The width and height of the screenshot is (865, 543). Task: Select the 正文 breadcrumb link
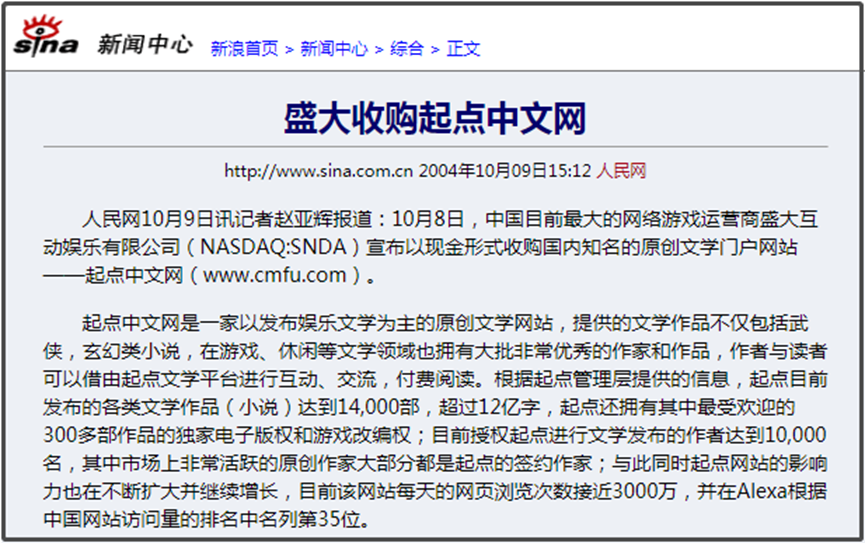click(x=463, y=49)
